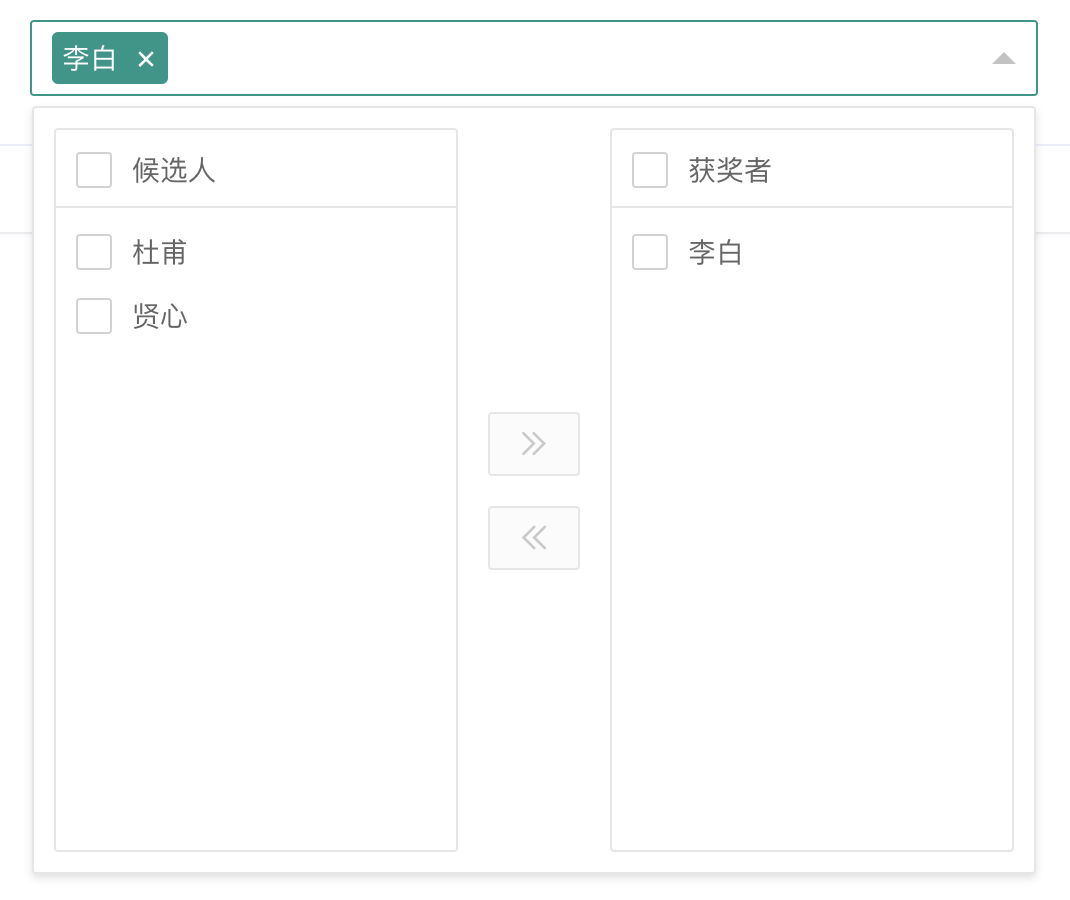The image size is (1070, 900).
Task: Tick the checkbox next to 杜甫
Action: 94,252
